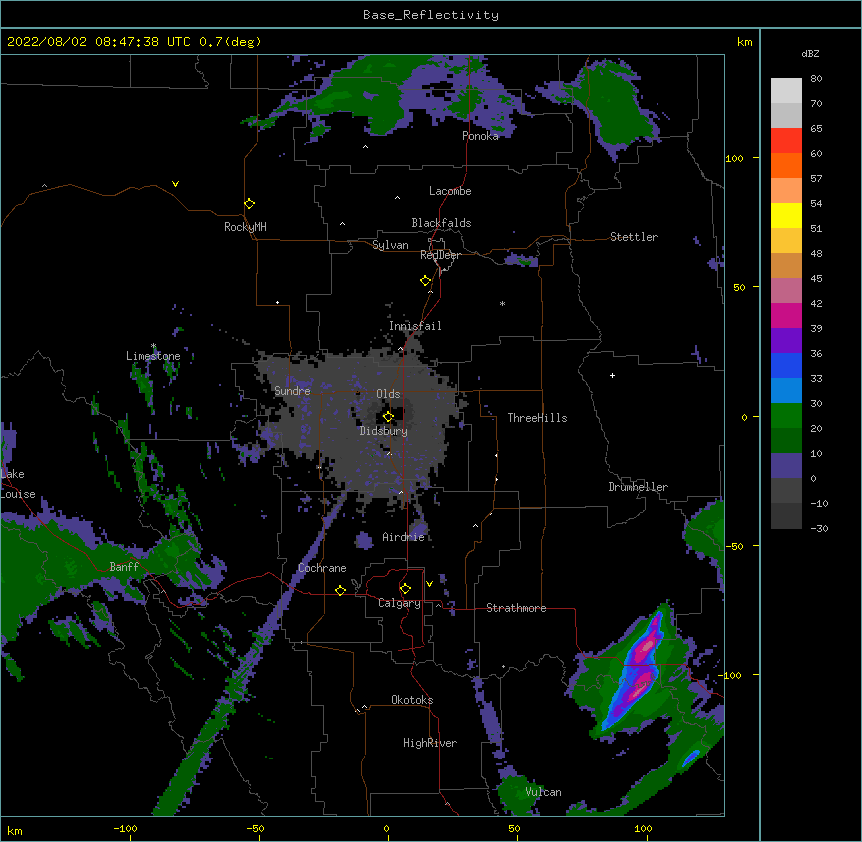862x842 pixels.
Task: Click the Sylvan label
Action: pyautogui.click(x=390, y=245)
